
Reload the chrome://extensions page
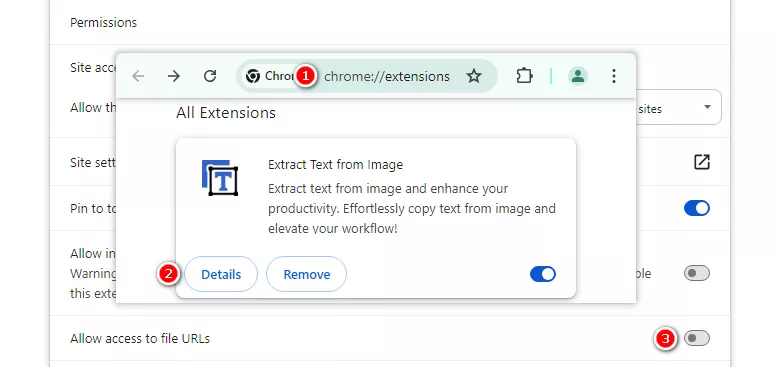(x=210, y=76)
